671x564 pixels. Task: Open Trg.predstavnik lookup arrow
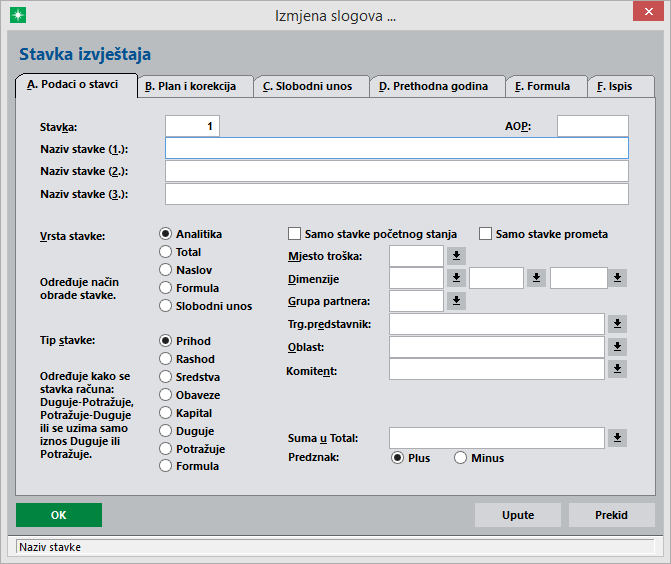[617, 324]
